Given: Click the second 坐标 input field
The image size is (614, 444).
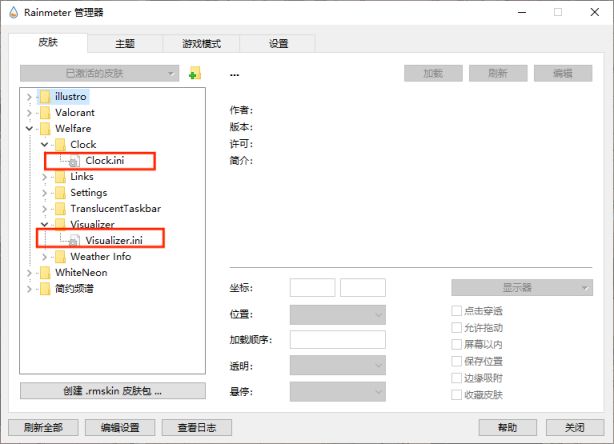Looking at the screenshot, I should [363, 288].
